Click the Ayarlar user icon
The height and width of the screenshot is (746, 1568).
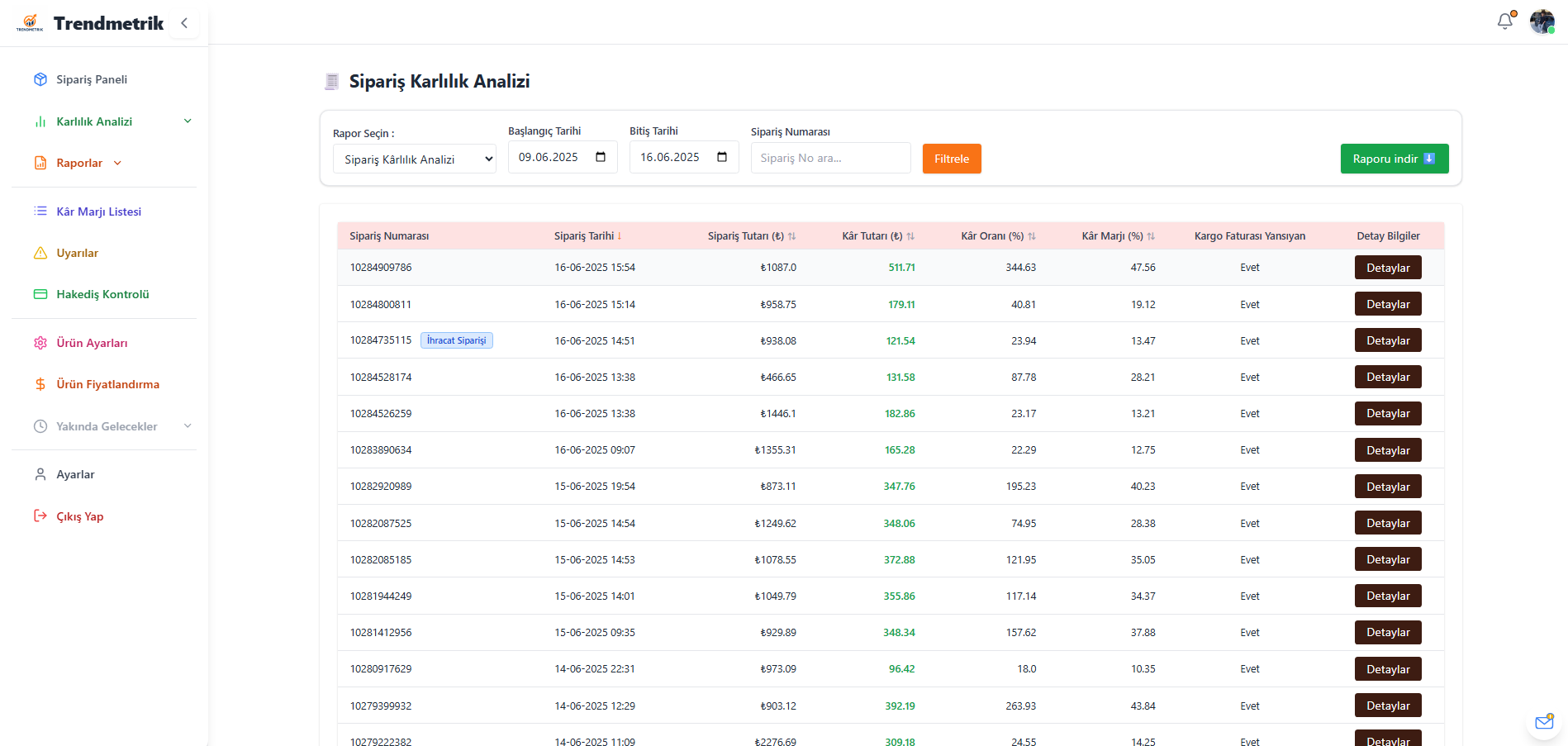pos(40,474)
